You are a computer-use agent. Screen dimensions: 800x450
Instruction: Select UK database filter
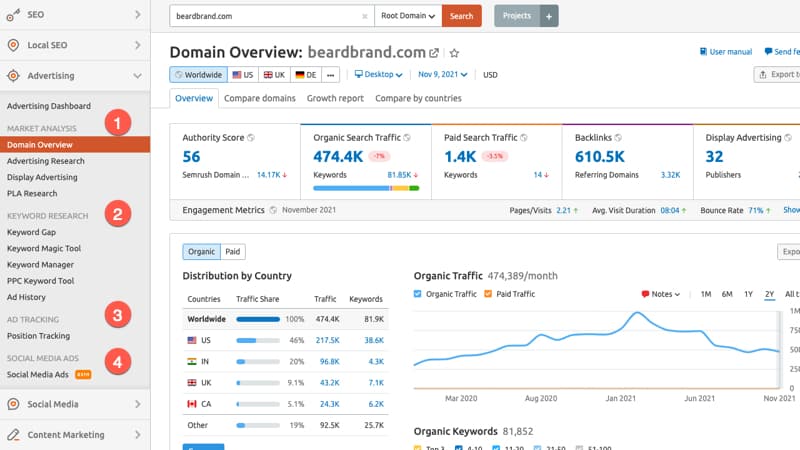tap(274, 74)
